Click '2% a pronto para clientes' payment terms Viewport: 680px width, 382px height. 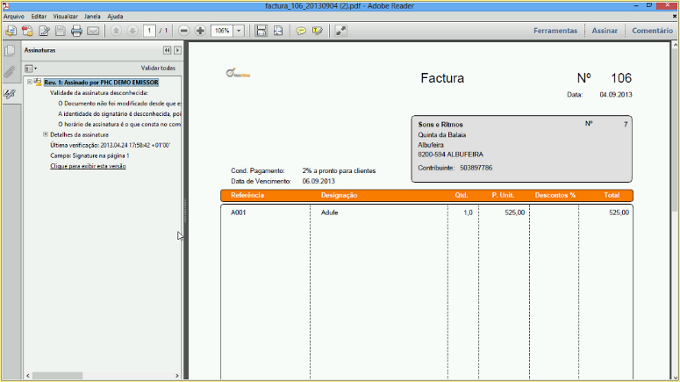pos(339,171)
